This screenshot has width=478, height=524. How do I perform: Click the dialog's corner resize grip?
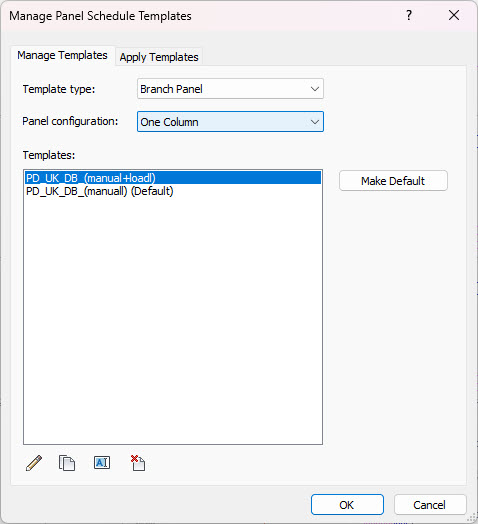472,518
